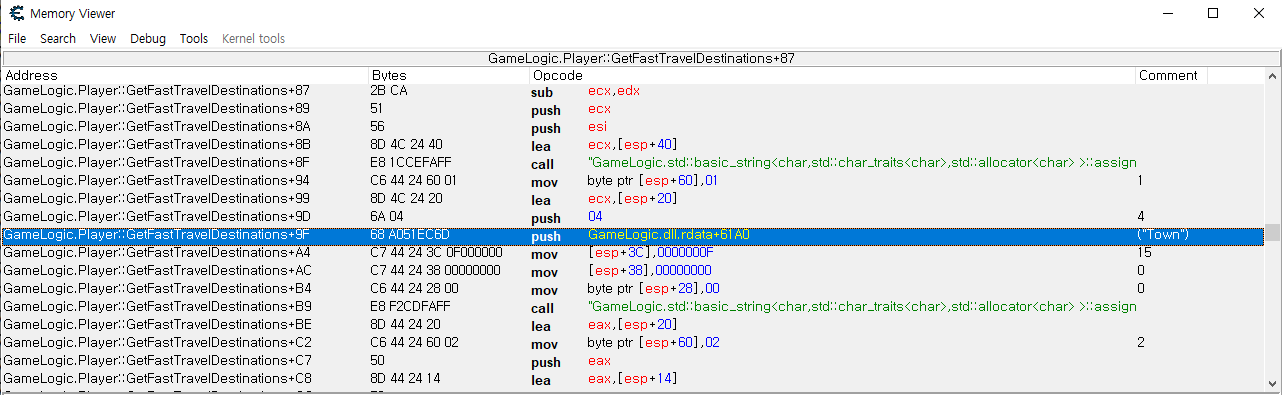Select the mov [esp+38],00000000 row
The width and height of the screenshot is (1282, 395).
tap(633, 271)
